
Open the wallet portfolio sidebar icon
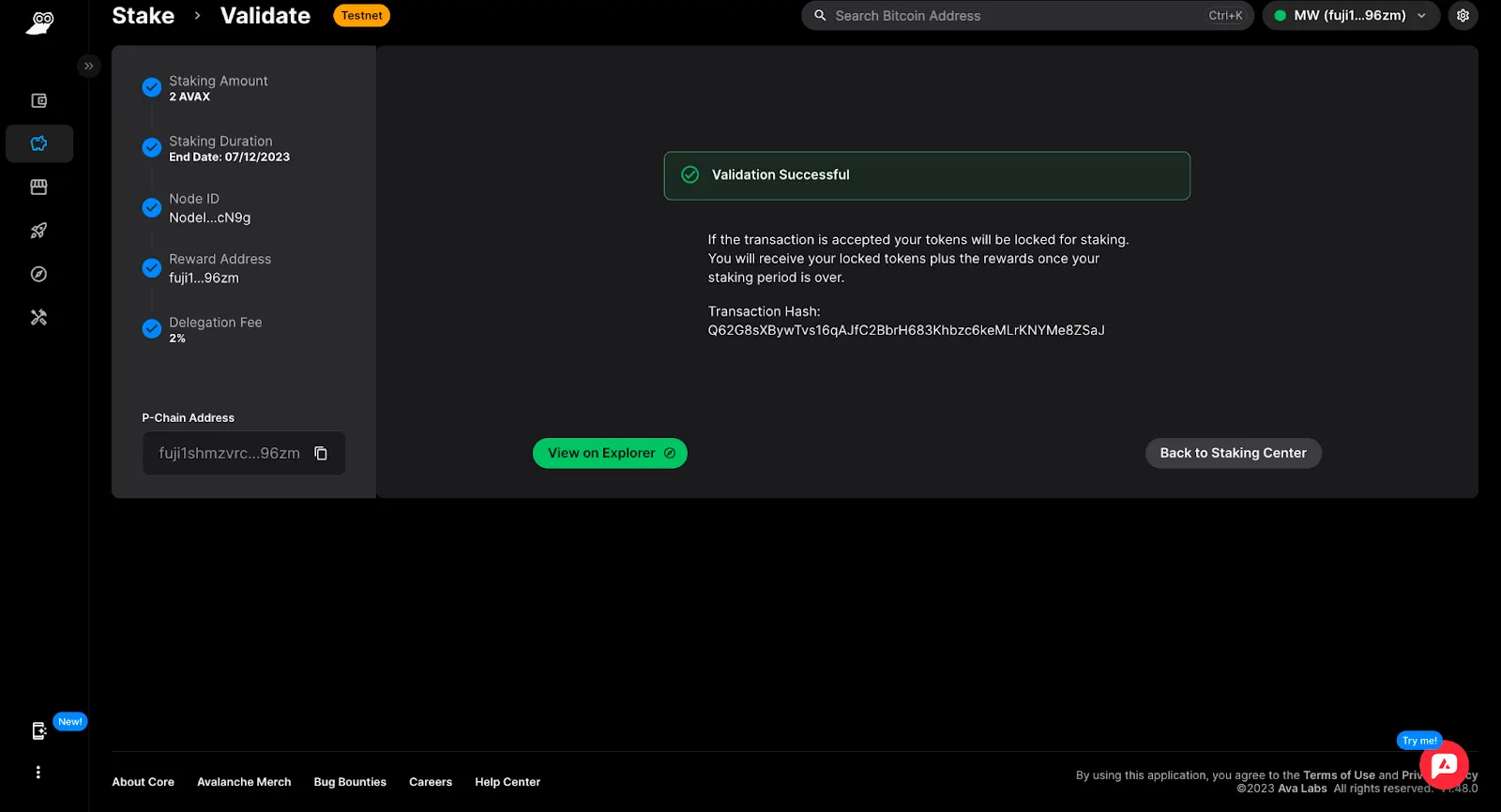point(38,100)
